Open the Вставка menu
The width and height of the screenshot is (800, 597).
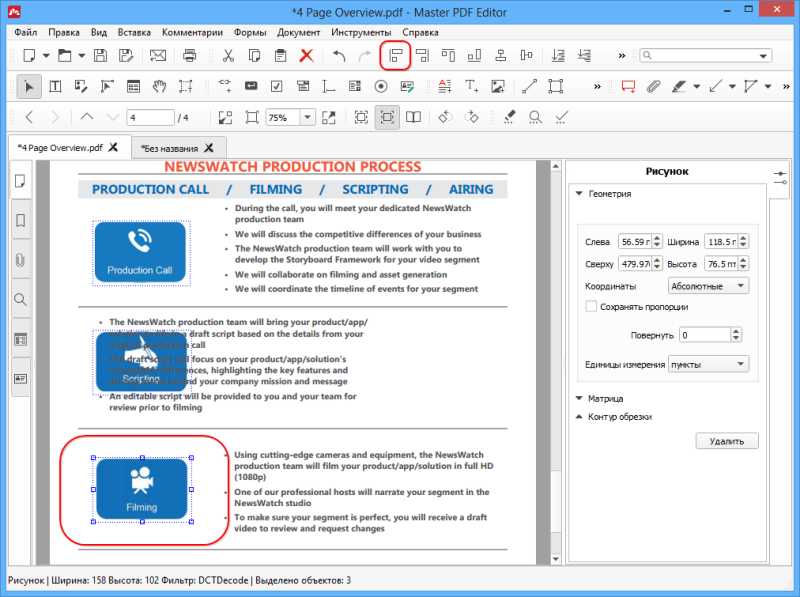tap(134, 32)
